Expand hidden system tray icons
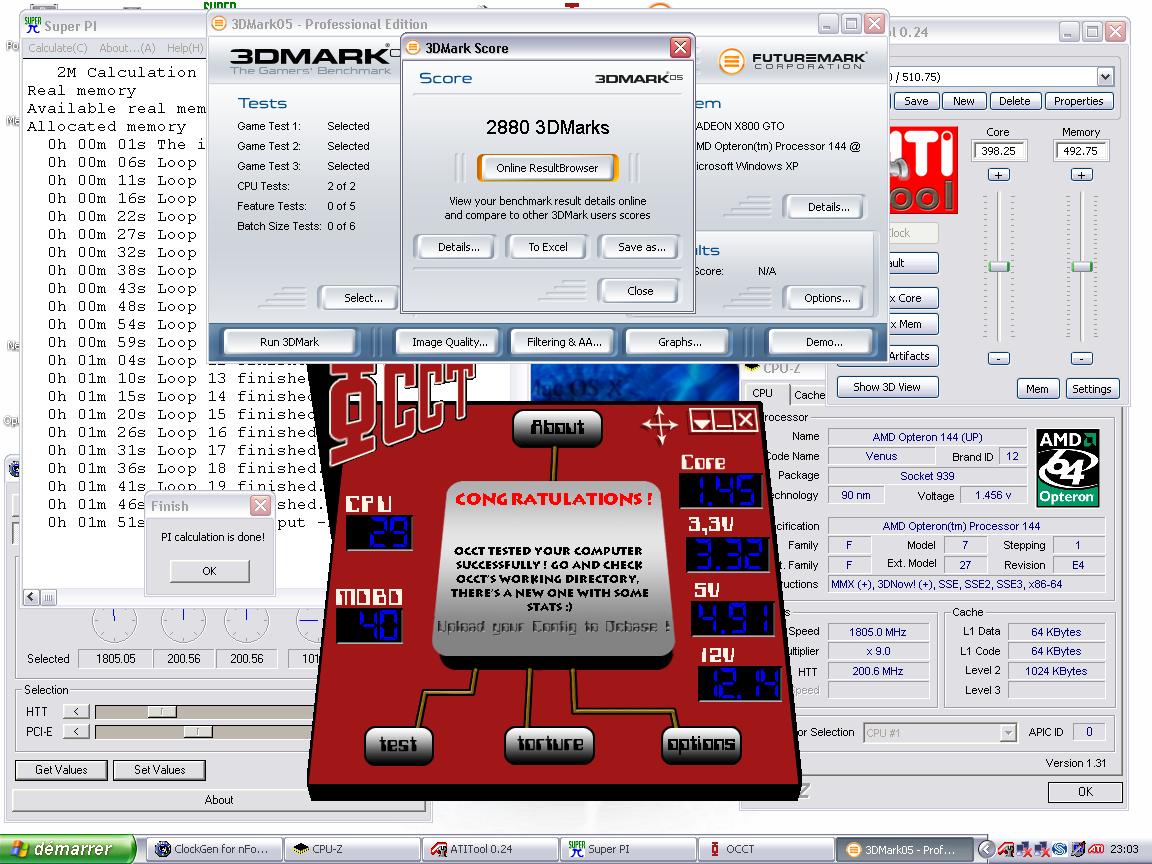1152x864 pixels. [987, 849]
